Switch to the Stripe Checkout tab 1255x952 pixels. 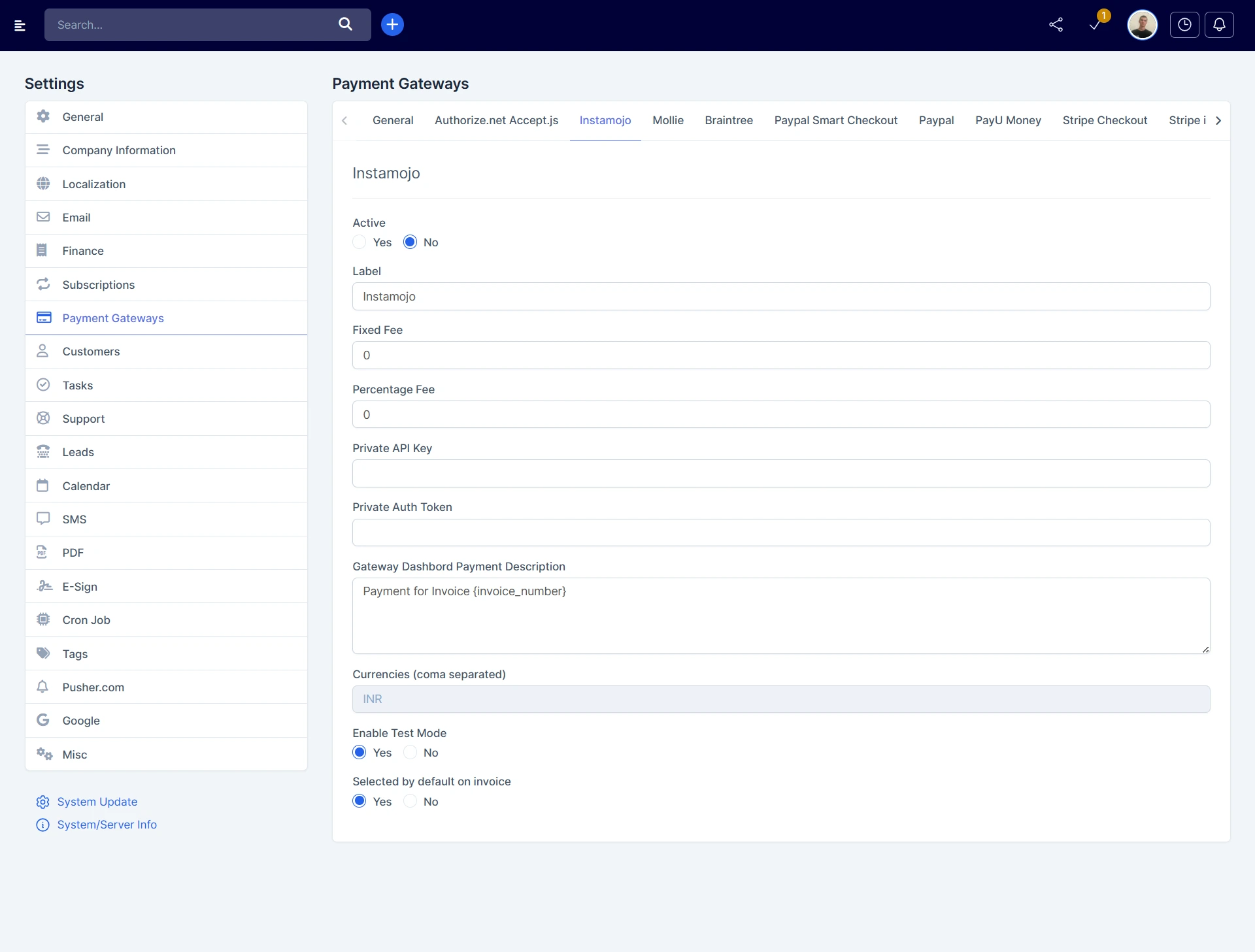click(1104, 120)
